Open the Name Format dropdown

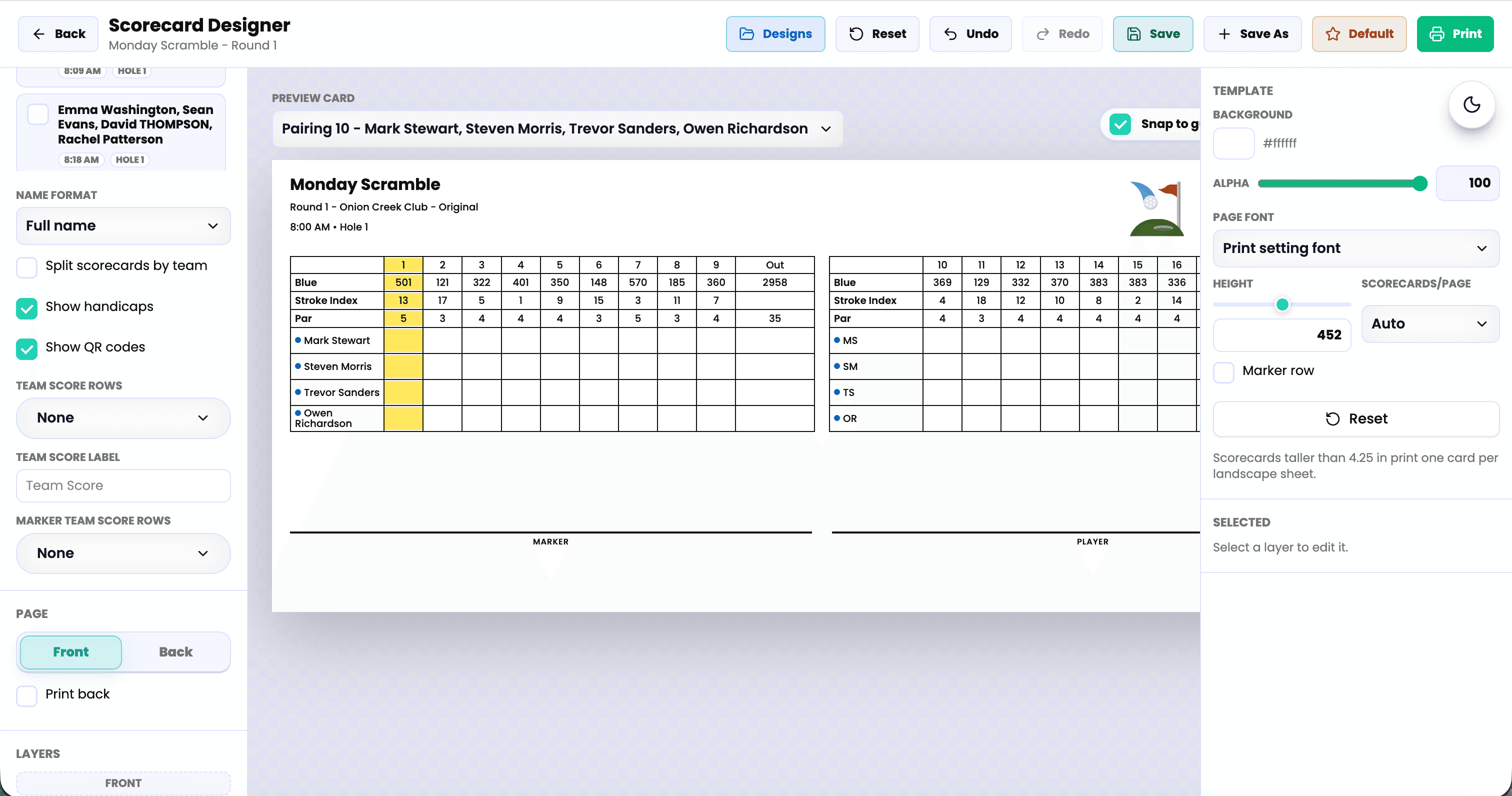pyautogui.click(x=123, y=225)
